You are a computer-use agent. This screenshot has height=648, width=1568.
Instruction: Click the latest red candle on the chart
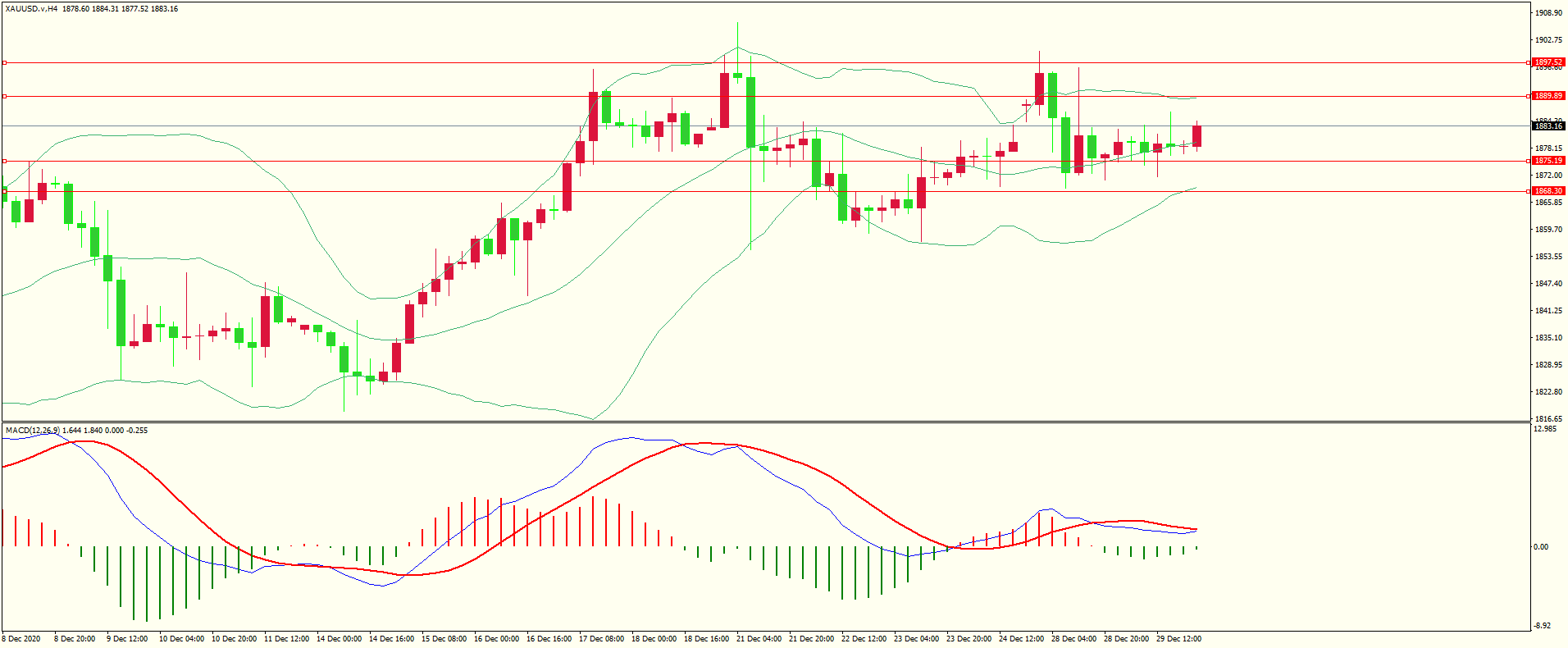pyautogui.click(x=1197, y=136)
